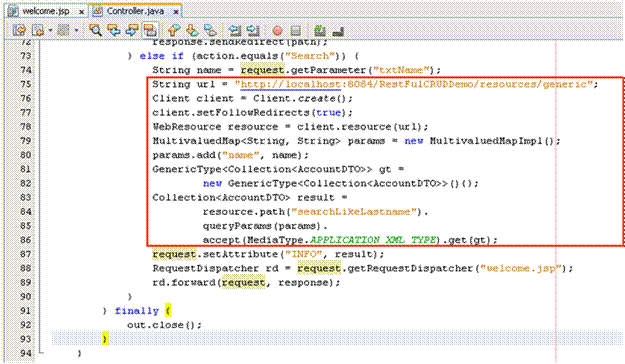Click MultivaluedMapImpl on line 79
Image resolution: width=625 pixels, height=364 pixels.
tap(486, 141)
